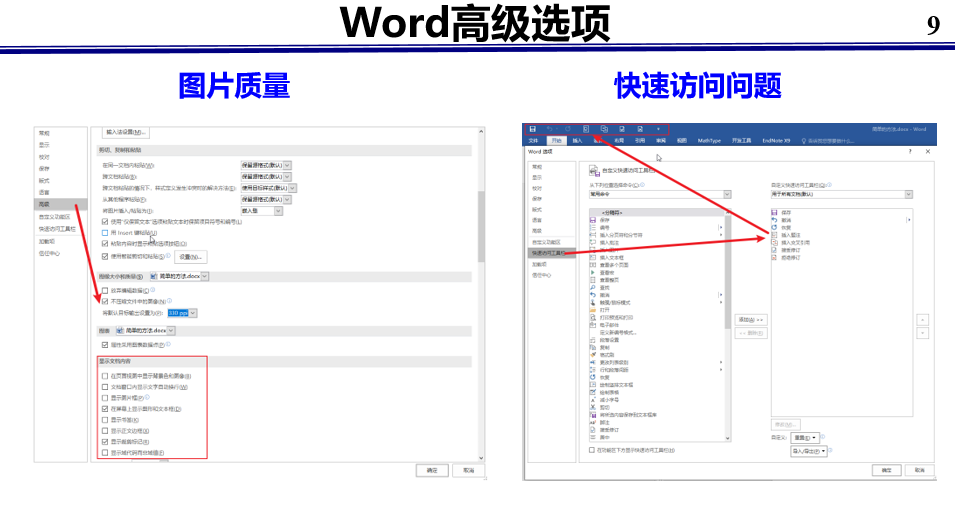955x523 pixels.
Task: Toggle 放弃编辑数据 checkbox
Action: [x=105, y=290]
